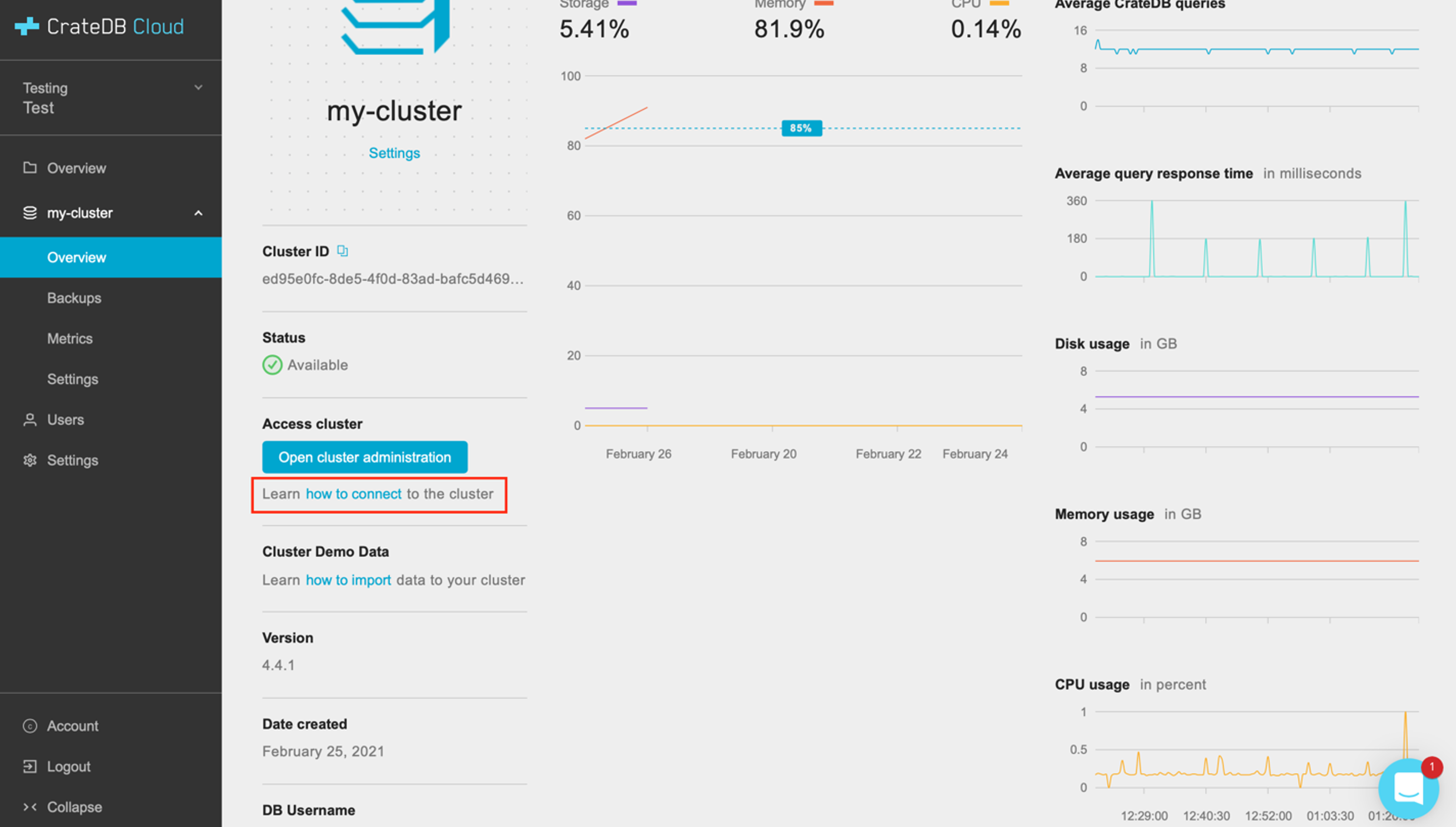The image size is (1456, 827).
Task: Log out via Logout label
Action: [x=68, y=767]
